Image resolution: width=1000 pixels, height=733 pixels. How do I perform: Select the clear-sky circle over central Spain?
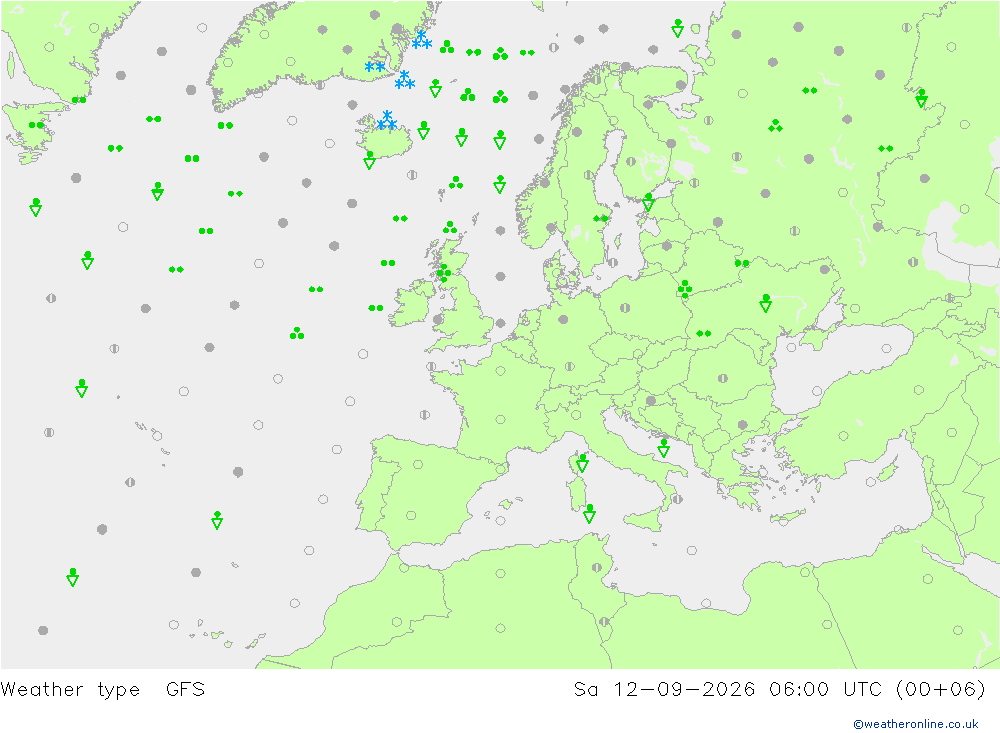(418, 464)
